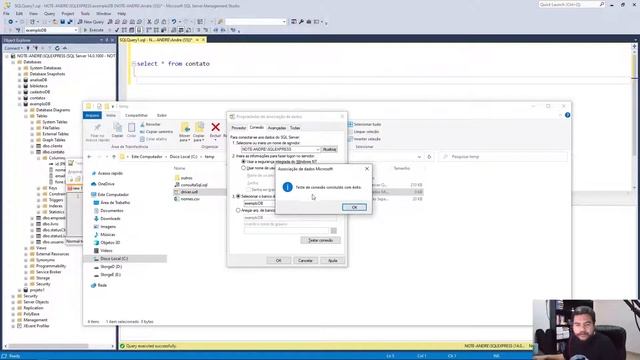
Task: Select the Management node in Object Explorer
Action: click(35, 320)
